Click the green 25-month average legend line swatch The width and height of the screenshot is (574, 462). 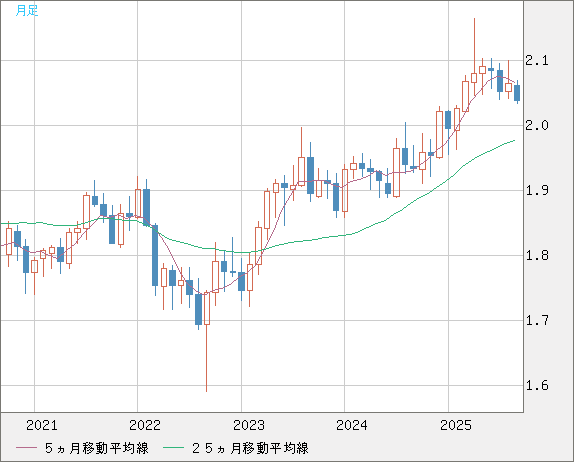click(173, 448)
